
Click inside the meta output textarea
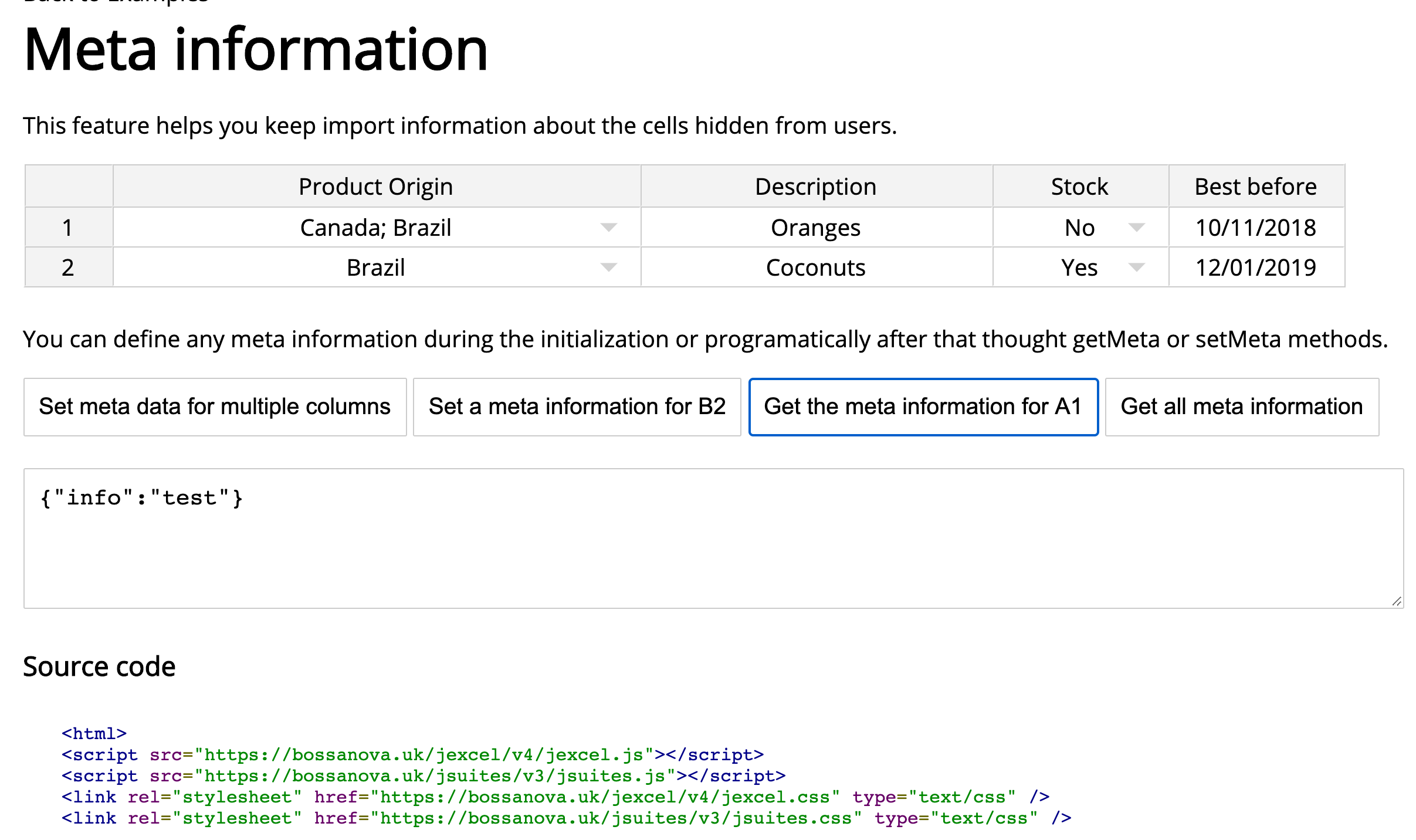tap(713, 538)
